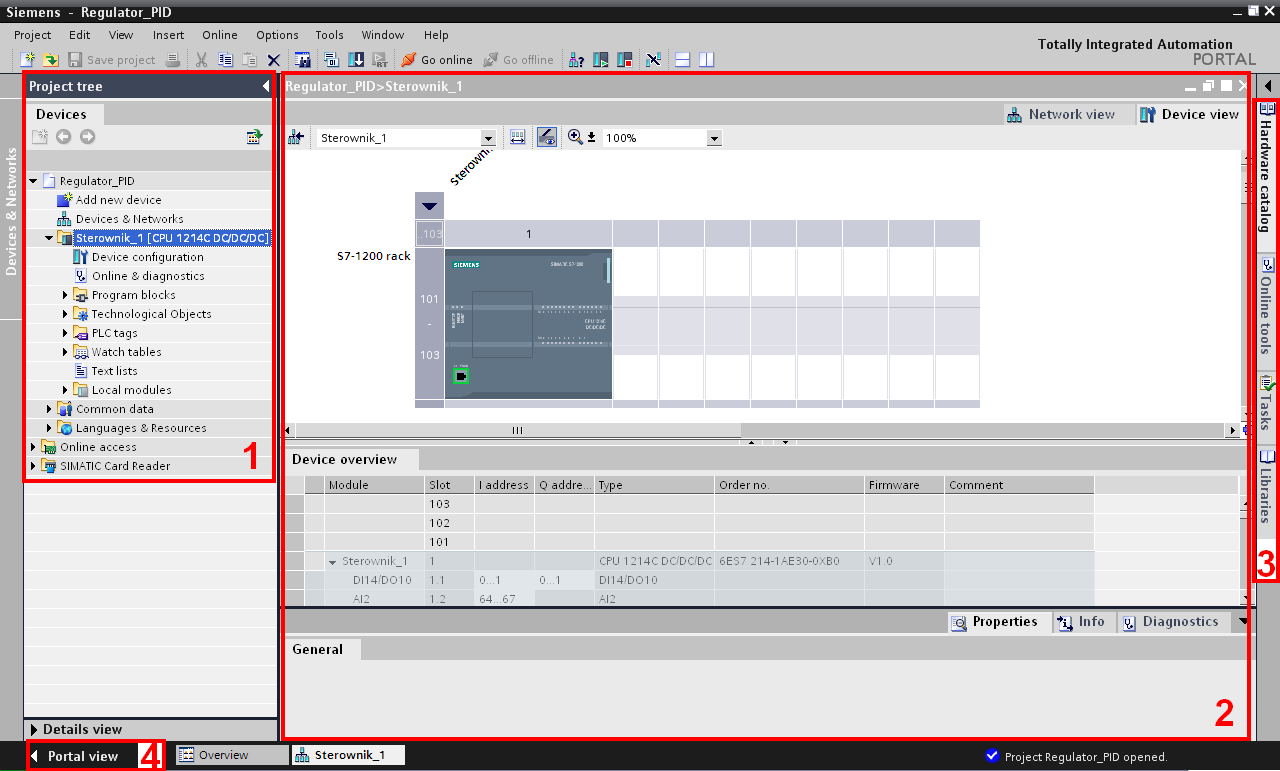The image size is (1280, 771).
Task: Expand Languages & Resources node
Action: [50, 428]
